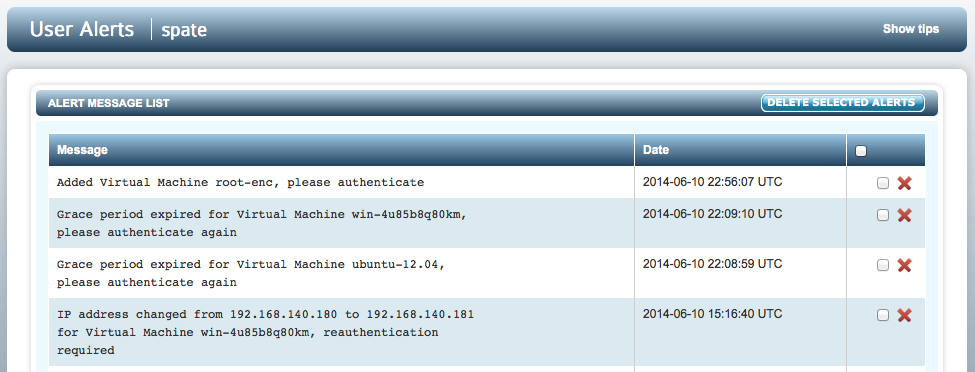
Task: Select the checkbox for the 22:09:10 UTC alert
Action: click(x=882, y=215)
